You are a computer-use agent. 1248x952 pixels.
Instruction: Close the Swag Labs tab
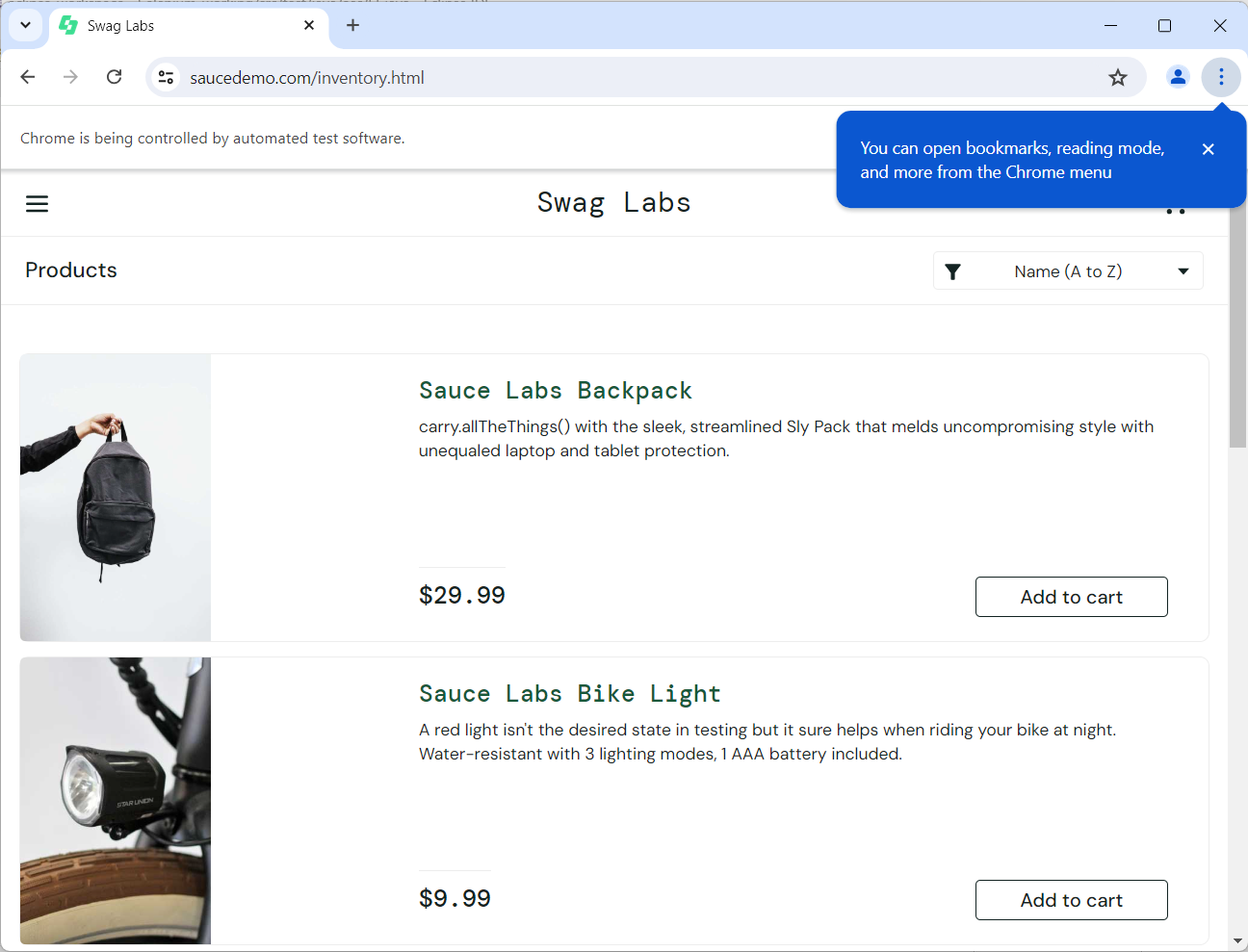pyautogui.click(x=309, y=26)
